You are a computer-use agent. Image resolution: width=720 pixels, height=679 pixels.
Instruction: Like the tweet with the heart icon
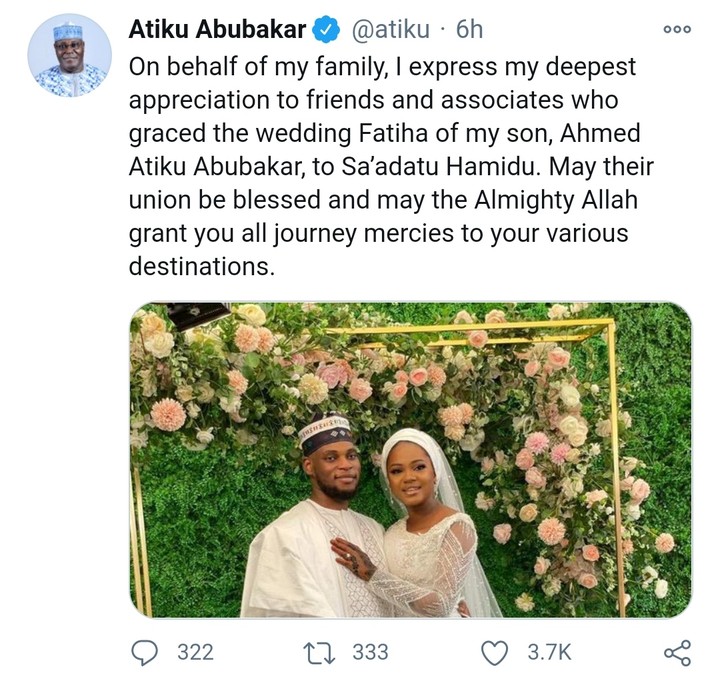[496, 652]
